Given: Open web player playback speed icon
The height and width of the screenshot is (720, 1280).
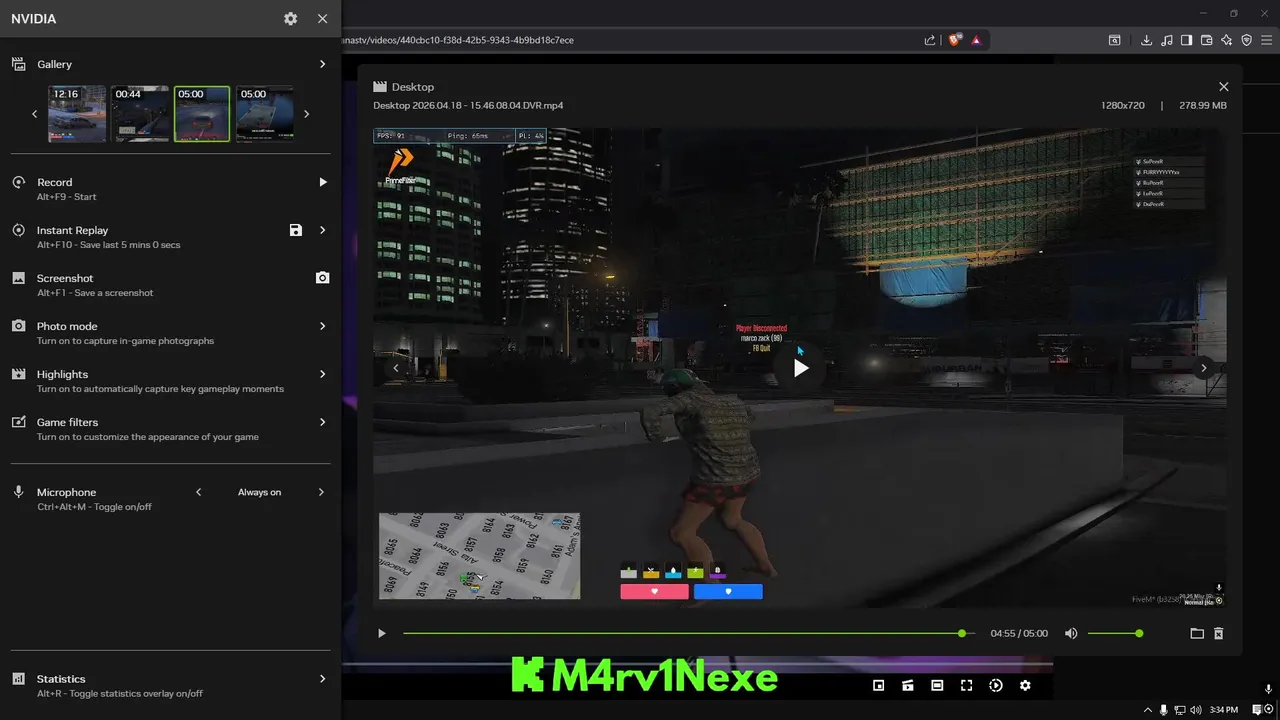Looking at the screenshot, I should [x=996, y=685].
